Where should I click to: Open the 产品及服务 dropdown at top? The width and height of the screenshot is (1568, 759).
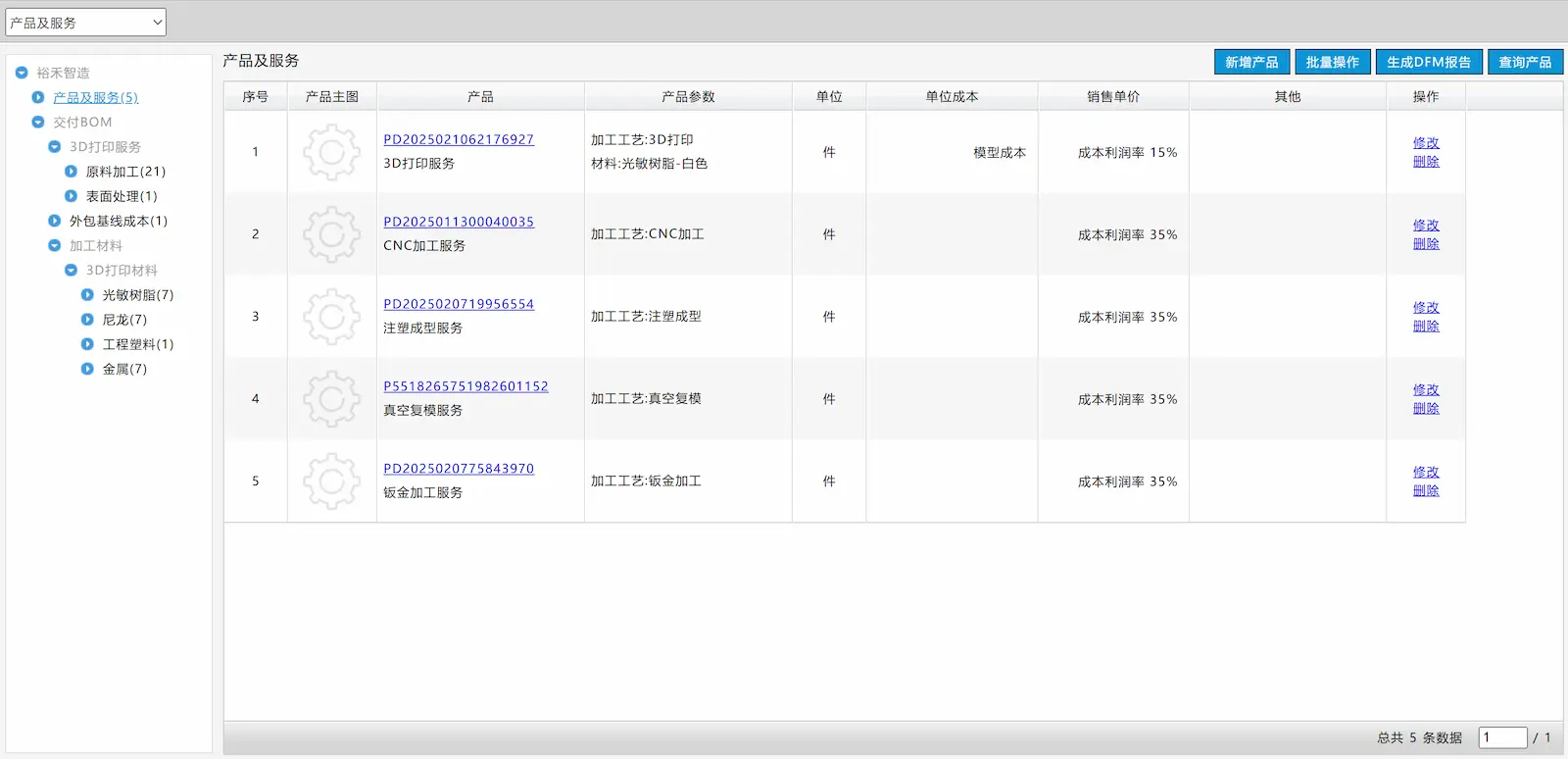coord(86,23)
